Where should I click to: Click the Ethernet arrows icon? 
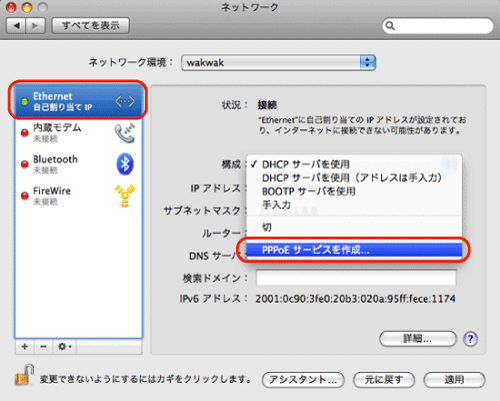tap(125, 101)
